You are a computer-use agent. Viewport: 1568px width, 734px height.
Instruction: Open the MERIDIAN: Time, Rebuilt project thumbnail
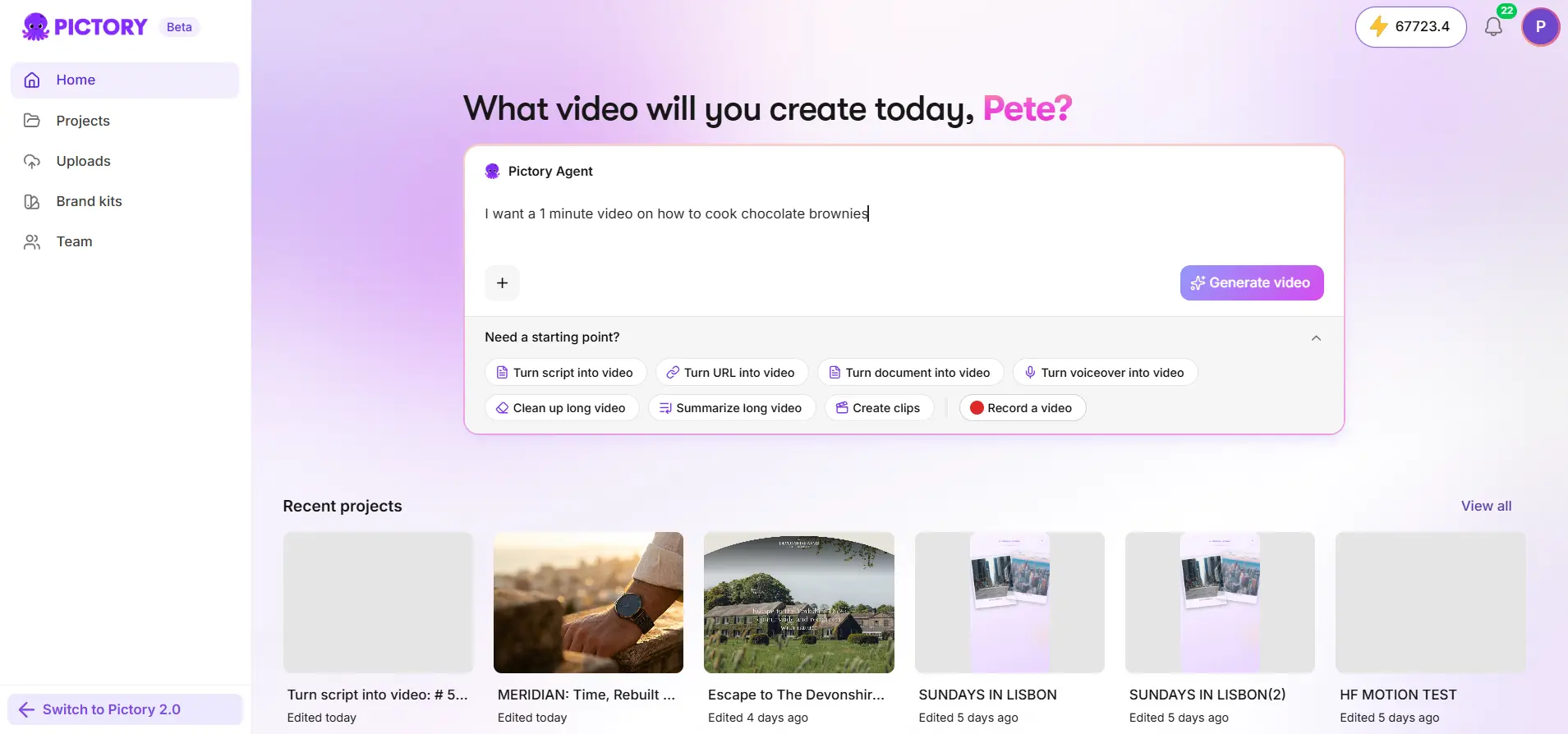click(x=588, y=603)
